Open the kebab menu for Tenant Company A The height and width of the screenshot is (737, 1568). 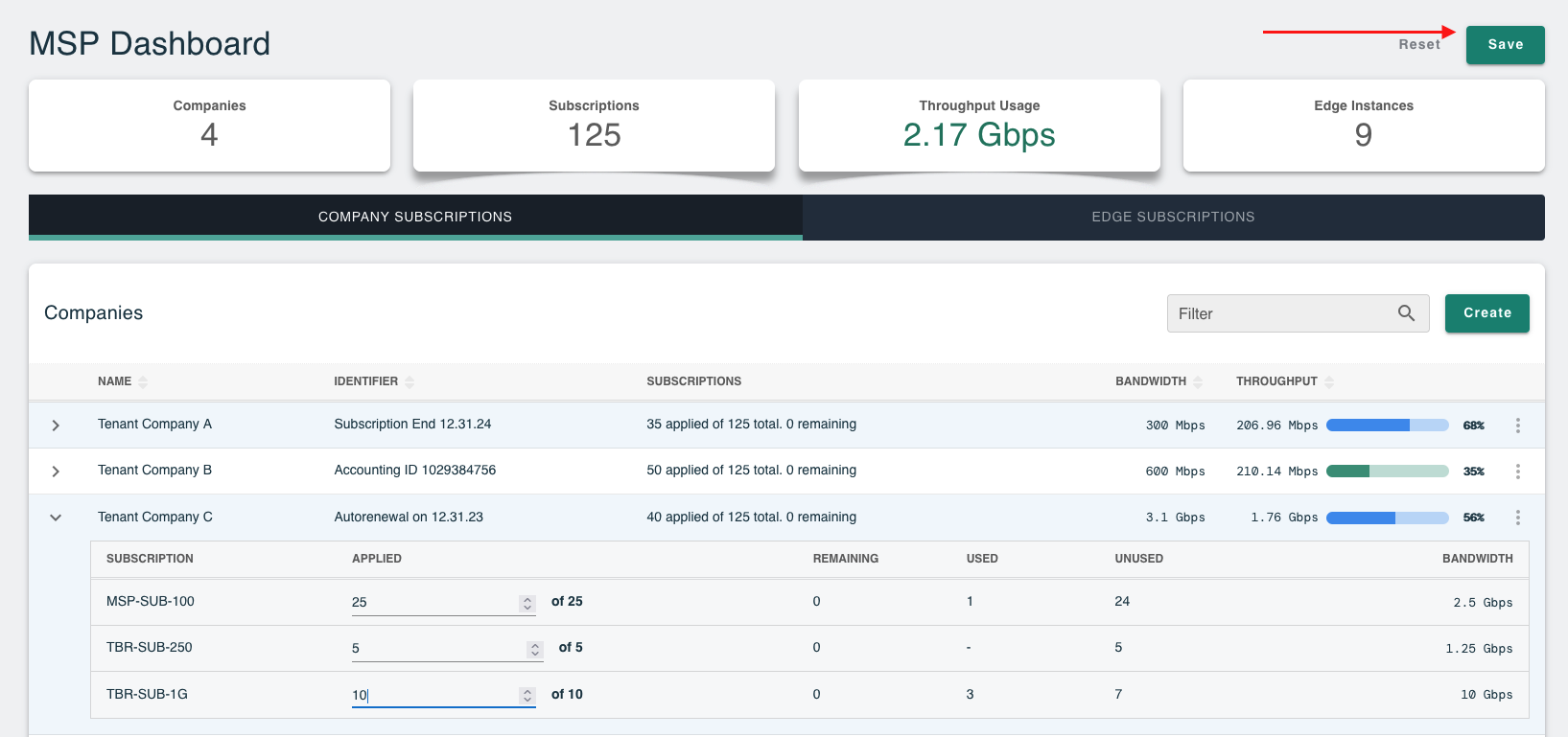(x=1517, y=426)
